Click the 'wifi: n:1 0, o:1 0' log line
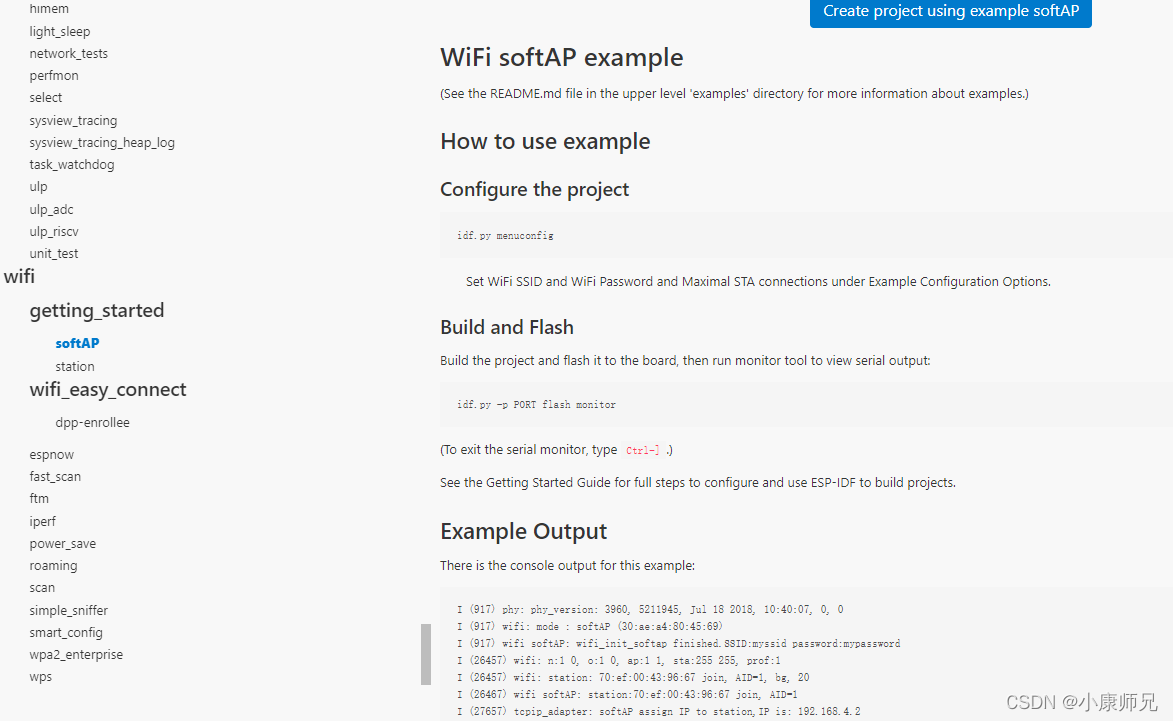 [618, 660]
